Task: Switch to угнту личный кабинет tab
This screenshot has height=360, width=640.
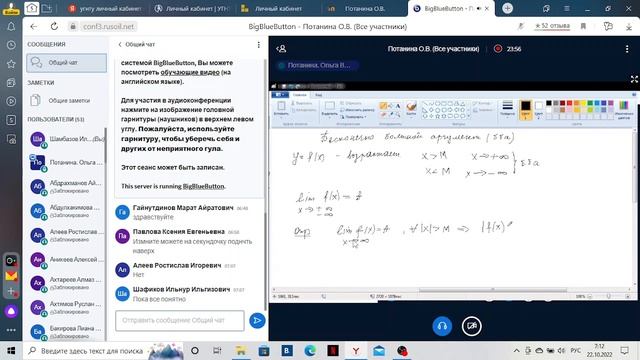Action: 105,9
